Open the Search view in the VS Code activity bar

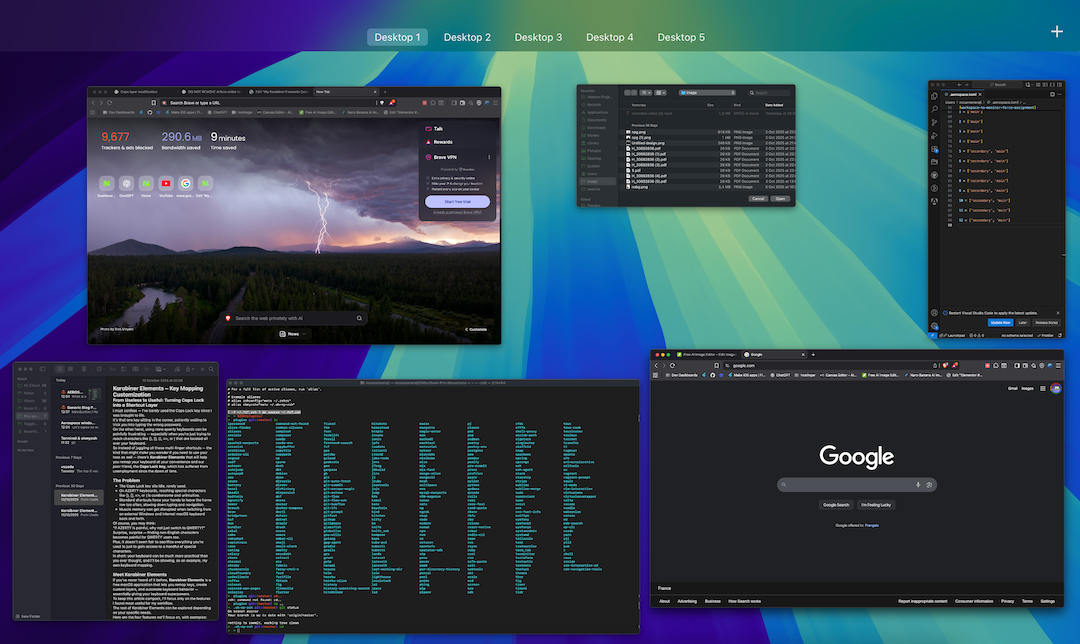[934, 109]
